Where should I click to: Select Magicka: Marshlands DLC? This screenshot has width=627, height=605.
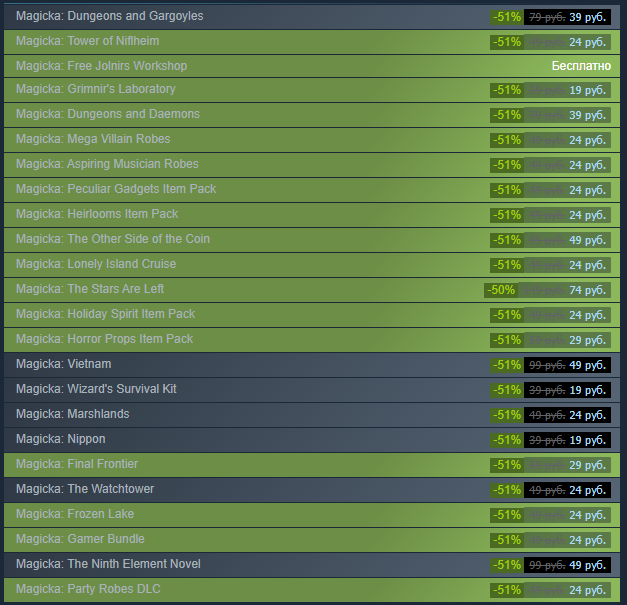click(312, 415)
